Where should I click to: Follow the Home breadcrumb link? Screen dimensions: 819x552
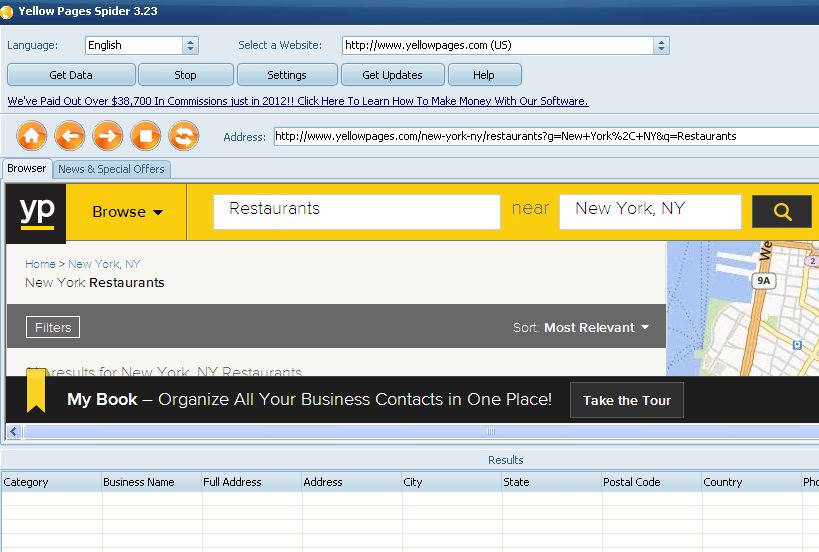pos(40,264)
